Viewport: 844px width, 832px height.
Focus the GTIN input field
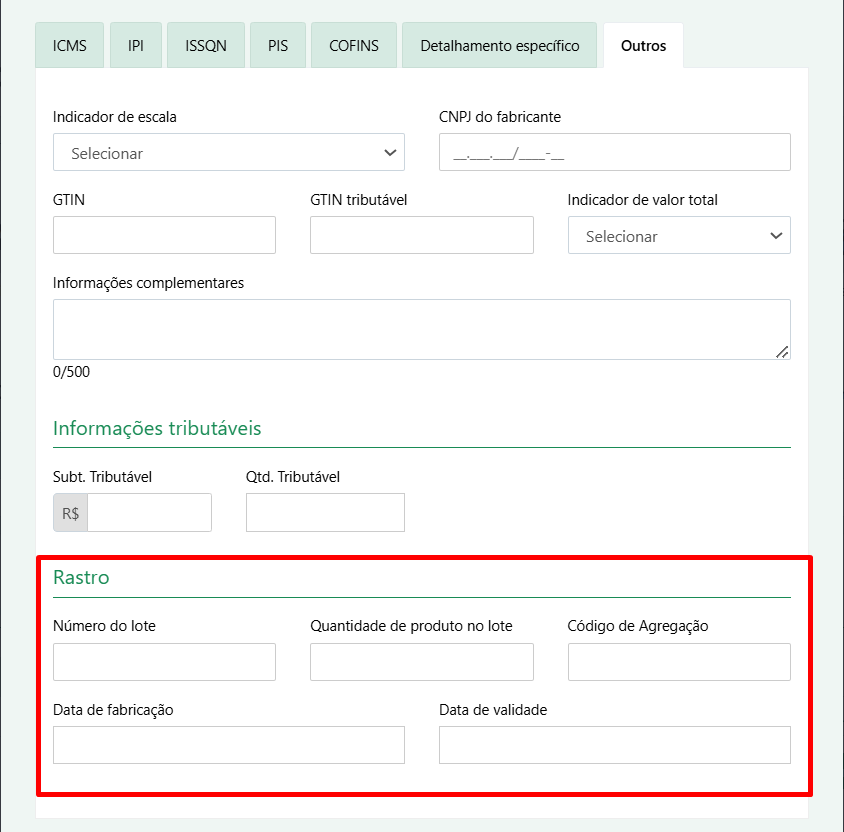click(x=164, y=235)
